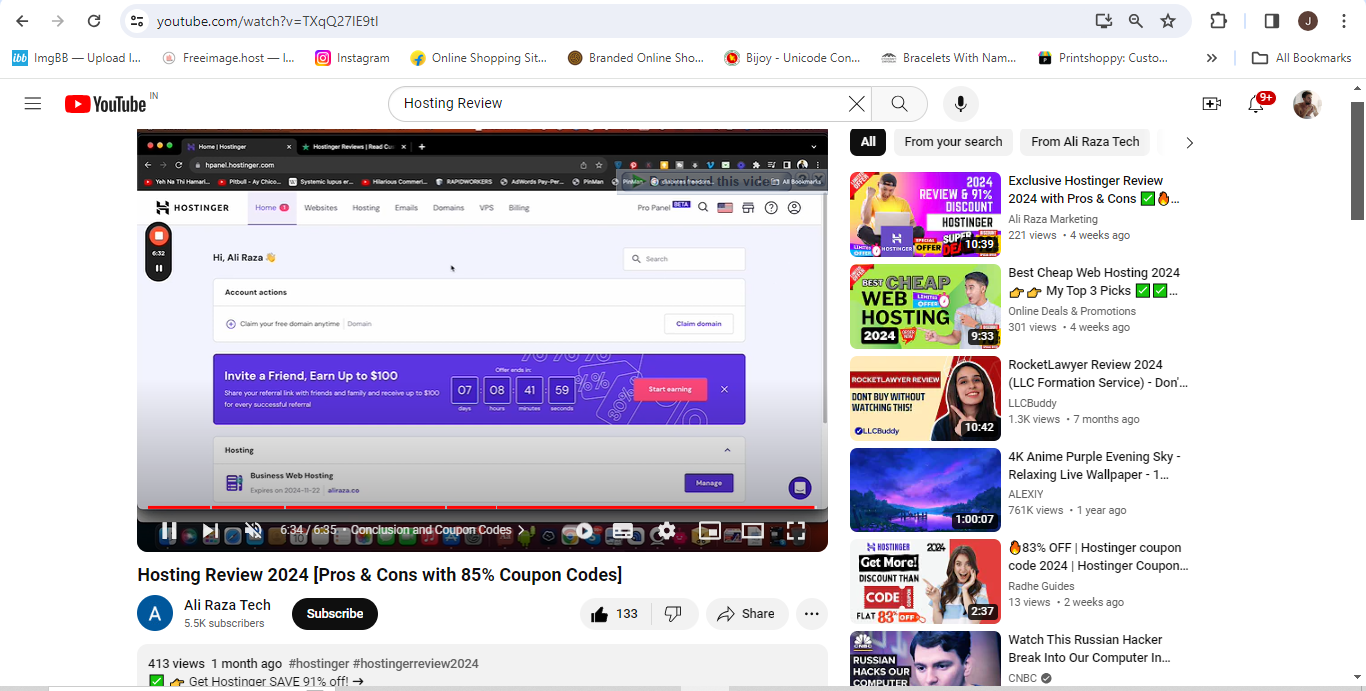Open Ali Raza Tech channel name link
Viewport: 1366px width, 691px height.
click(227, 605)
